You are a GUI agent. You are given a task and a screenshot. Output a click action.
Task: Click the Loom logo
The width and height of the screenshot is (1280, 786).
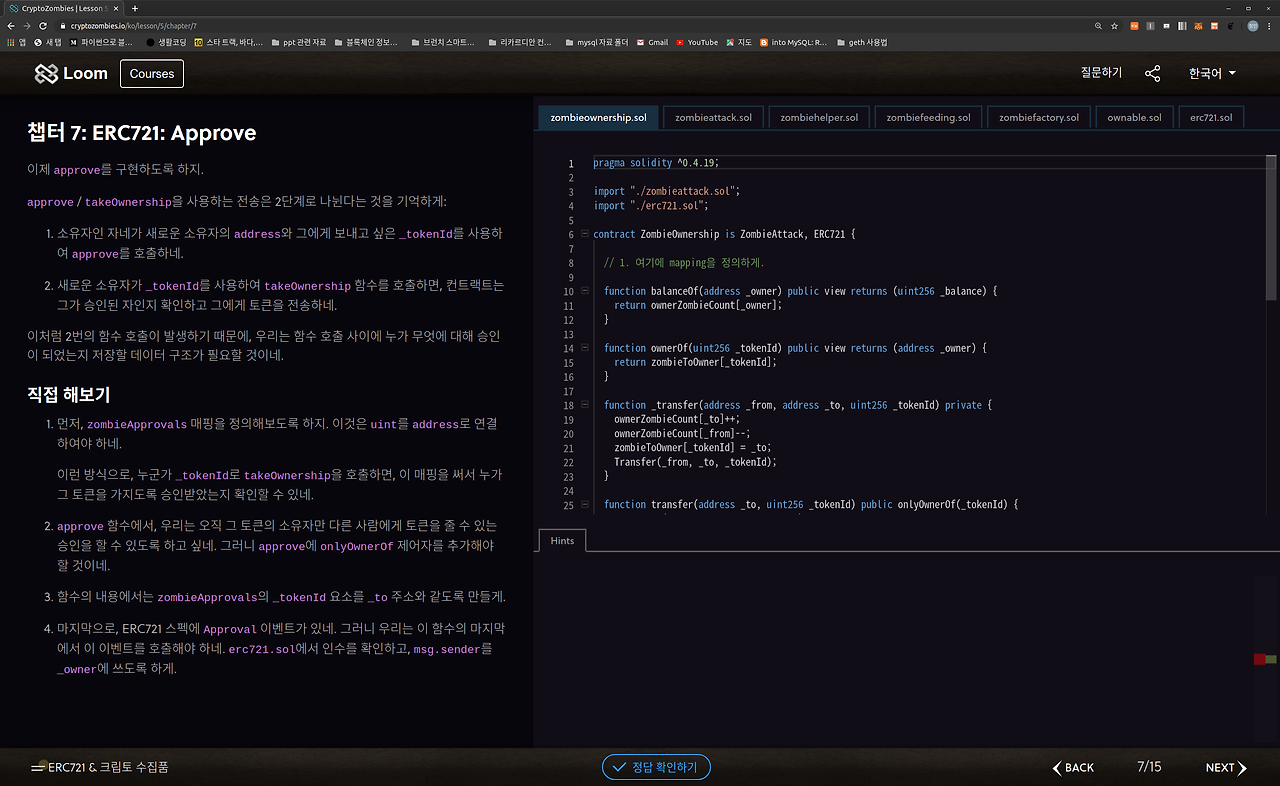click(x=71, y=74)
